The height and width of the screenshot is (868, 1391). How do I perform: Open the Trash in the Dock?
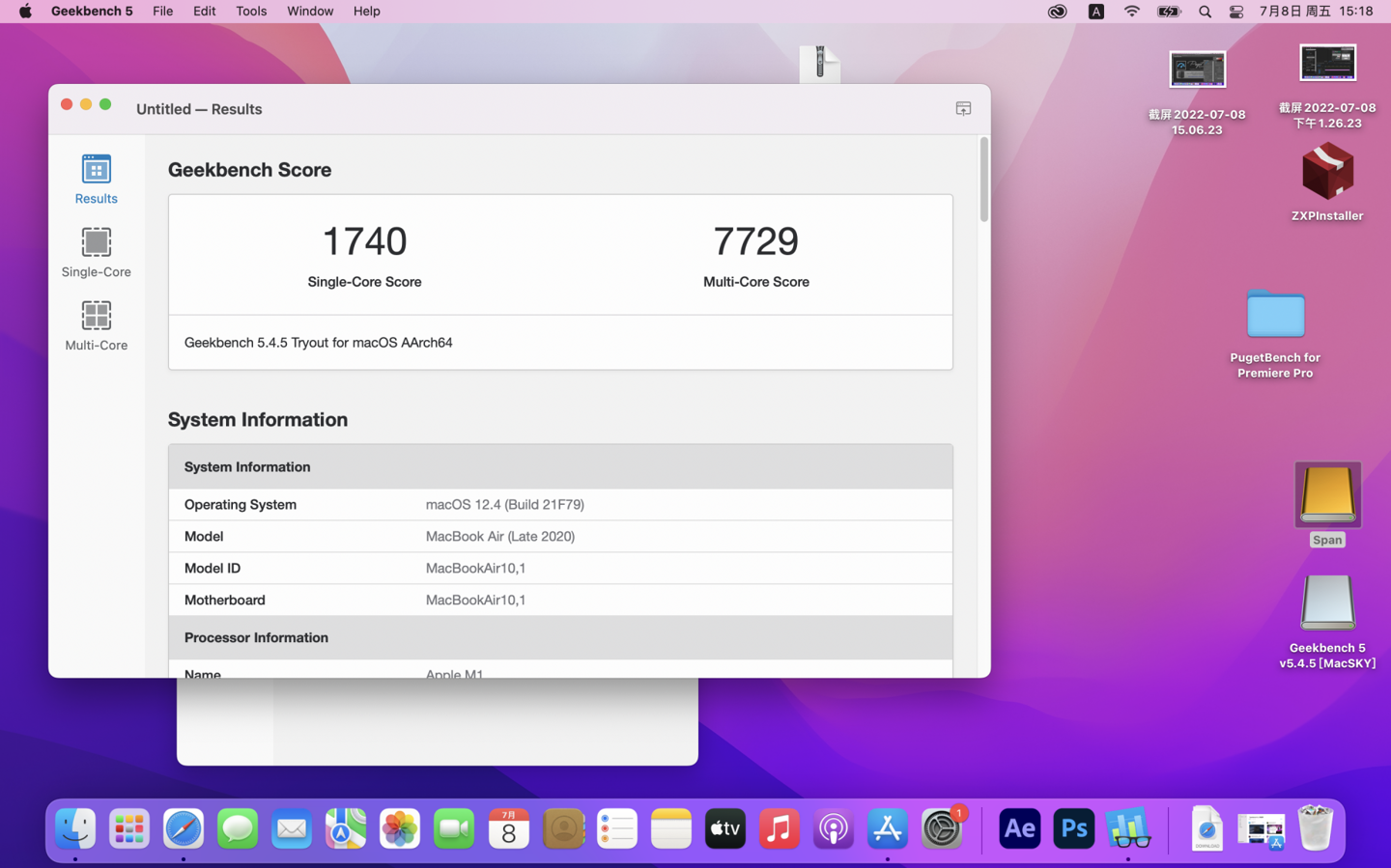1316,828
